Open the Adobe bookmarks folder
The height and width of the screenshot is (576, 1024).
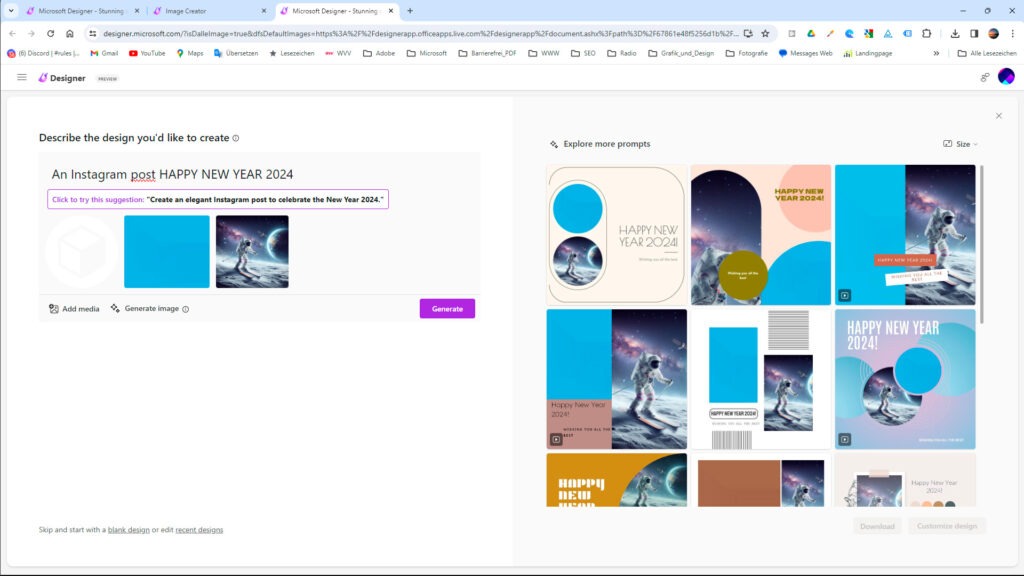tap(379, 54)
